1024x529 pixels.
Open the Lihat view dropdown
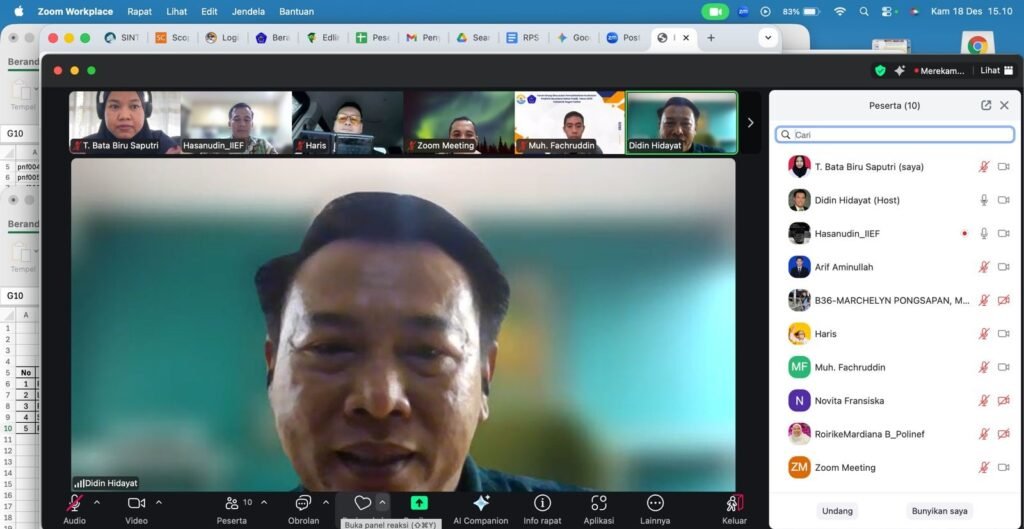tap(994, 70)
